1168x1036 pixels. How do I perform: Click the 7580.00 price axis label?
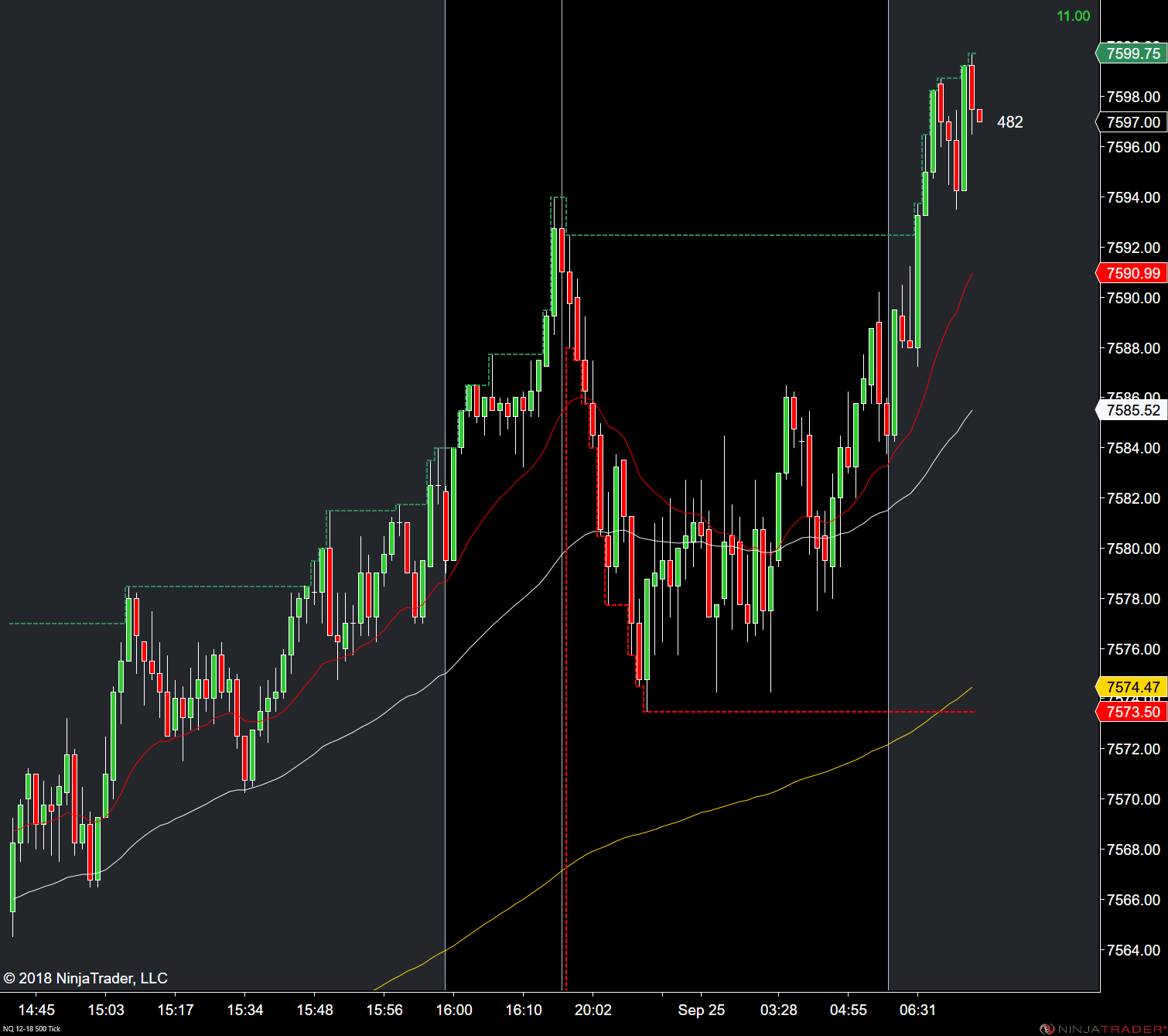tap(1133, 549)
